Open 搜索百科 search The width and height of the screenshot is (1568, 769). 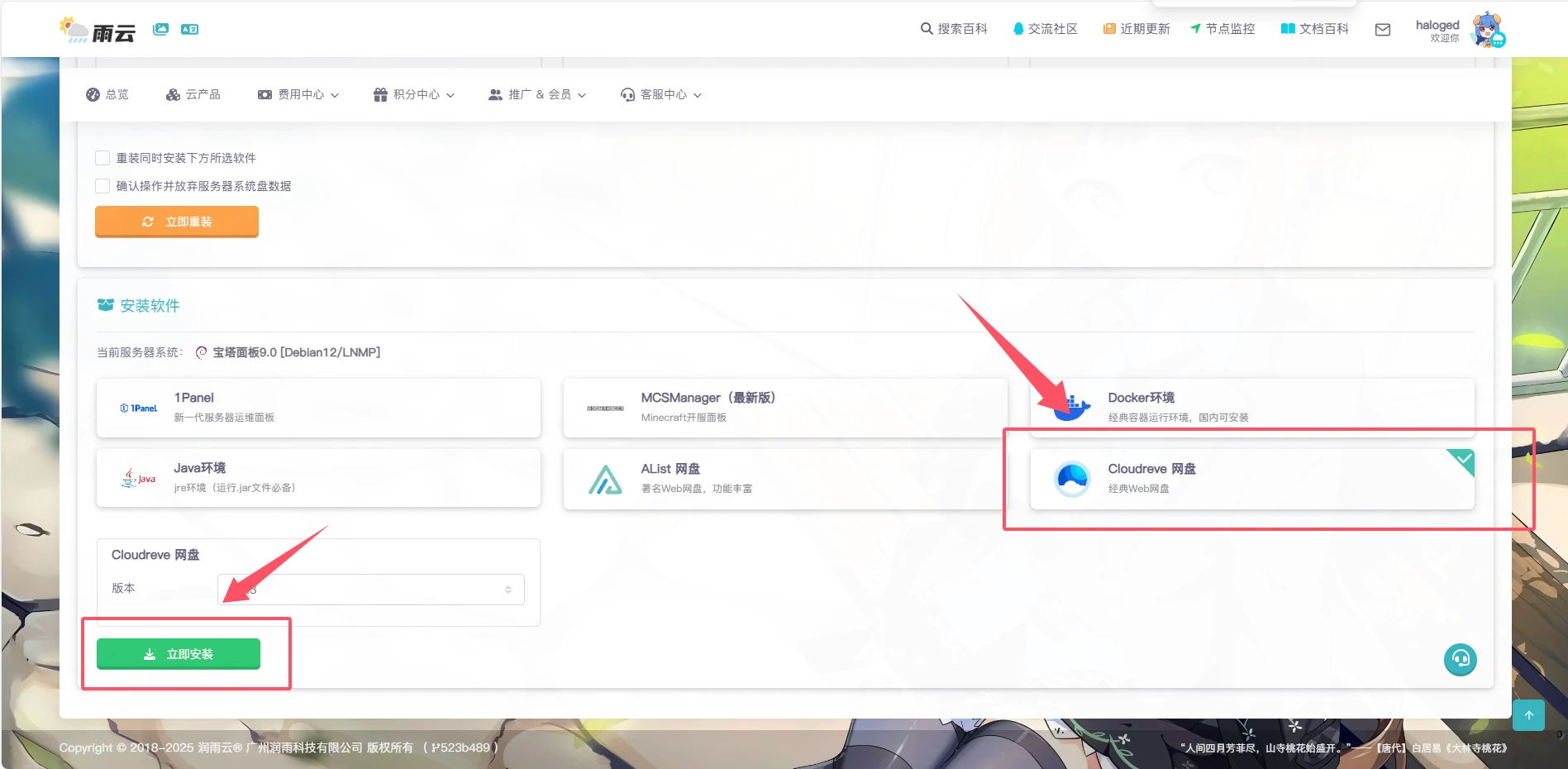[954, 29]
